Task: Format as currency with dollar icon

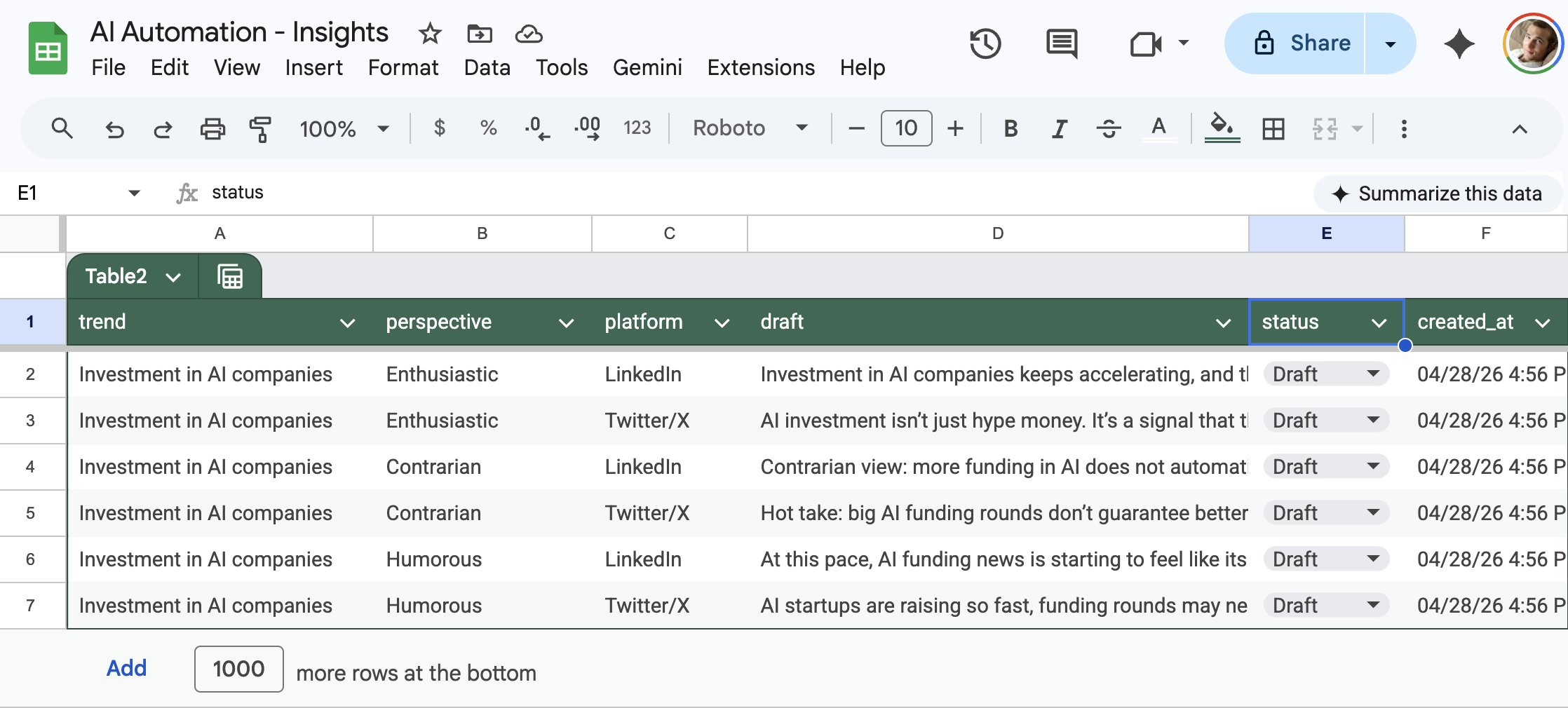Action: click(440, 128)
